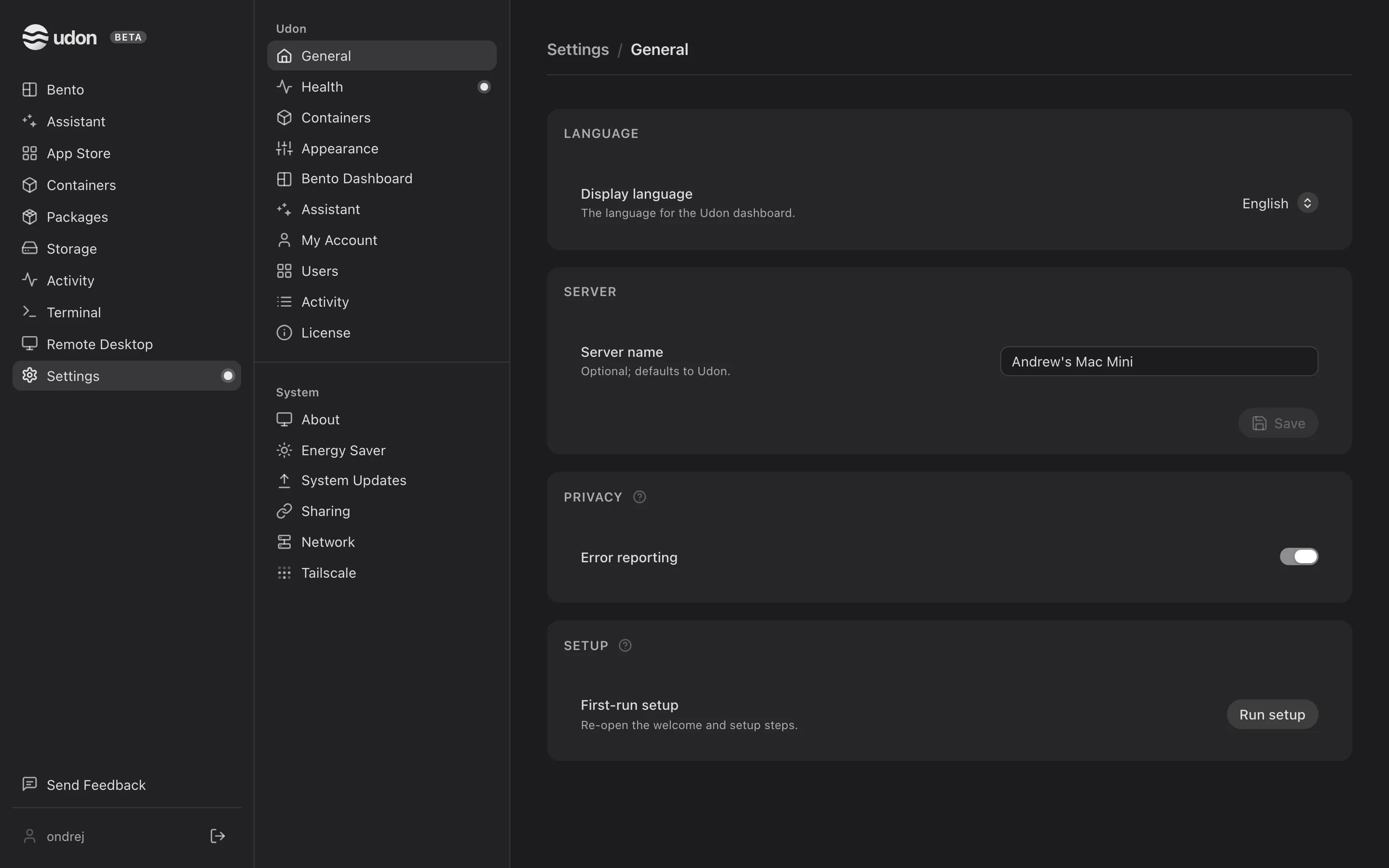Click the log out icon next to ondrej
Screen dimensions: 1389x868
click(218, 836)
